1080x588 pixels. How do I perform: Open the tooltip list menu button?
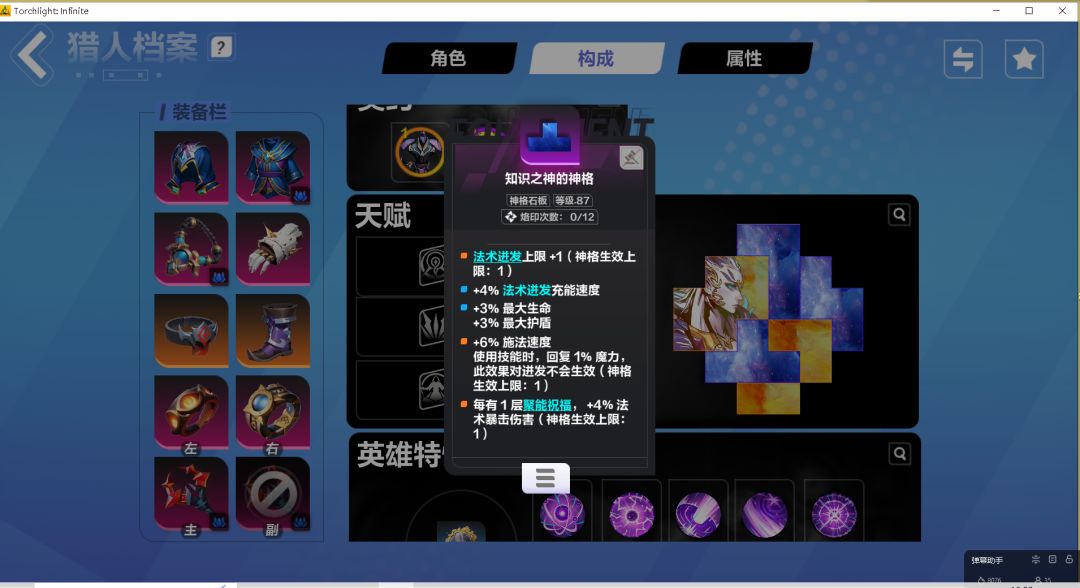pos(546,478)
